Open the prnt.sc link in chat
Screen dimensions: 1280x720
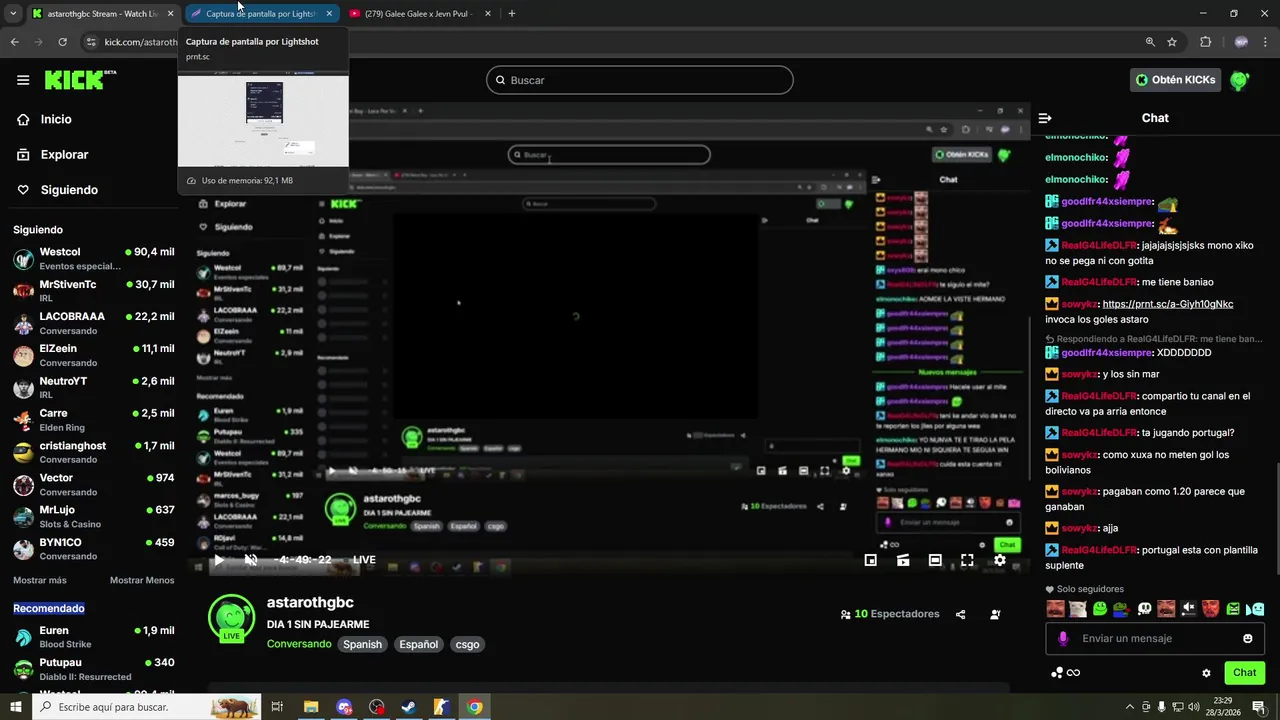(x=1167, y=304)
